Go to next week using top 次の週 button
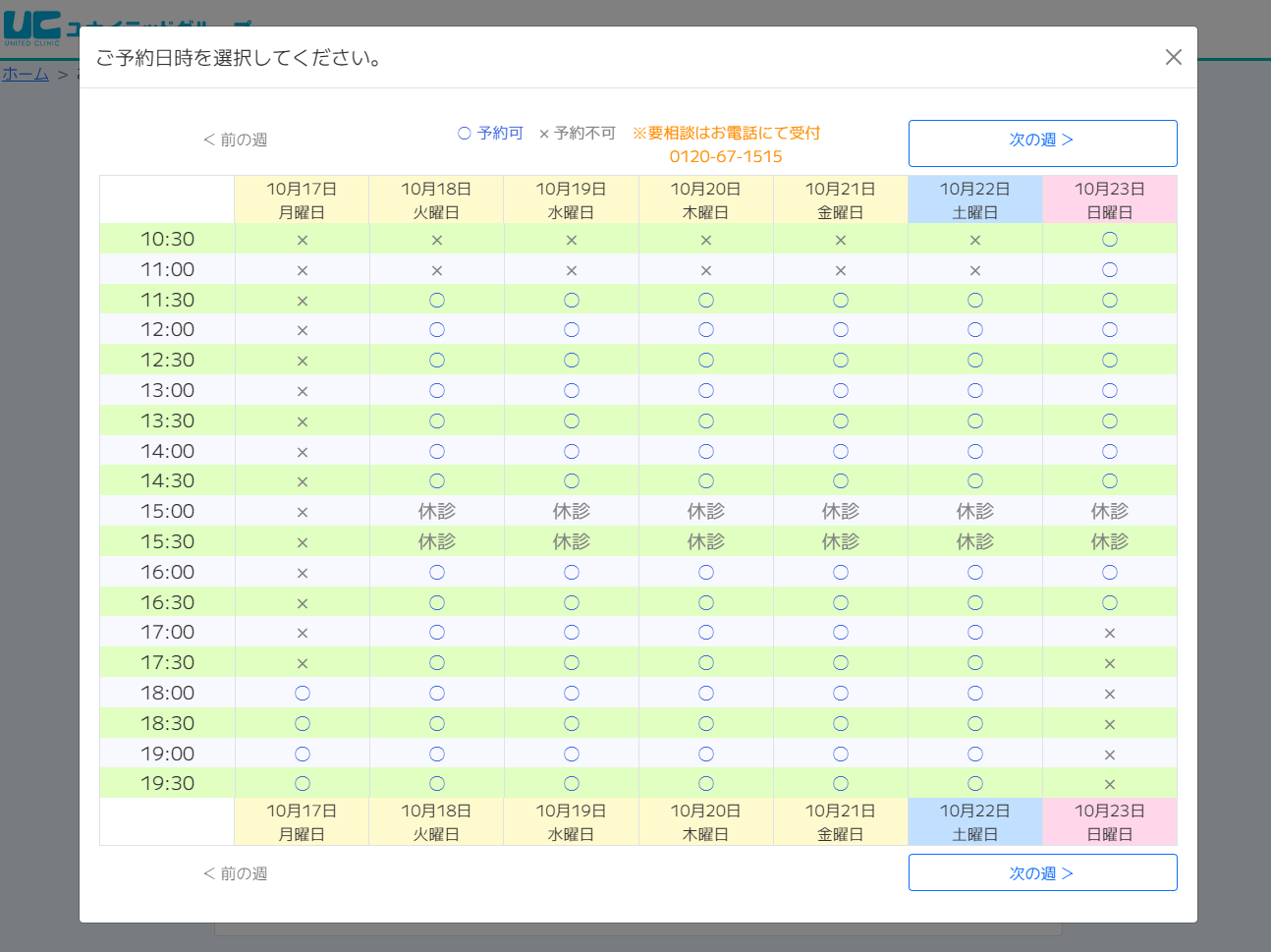This screenshot has height=952, width=1271. pos(1042,142)
